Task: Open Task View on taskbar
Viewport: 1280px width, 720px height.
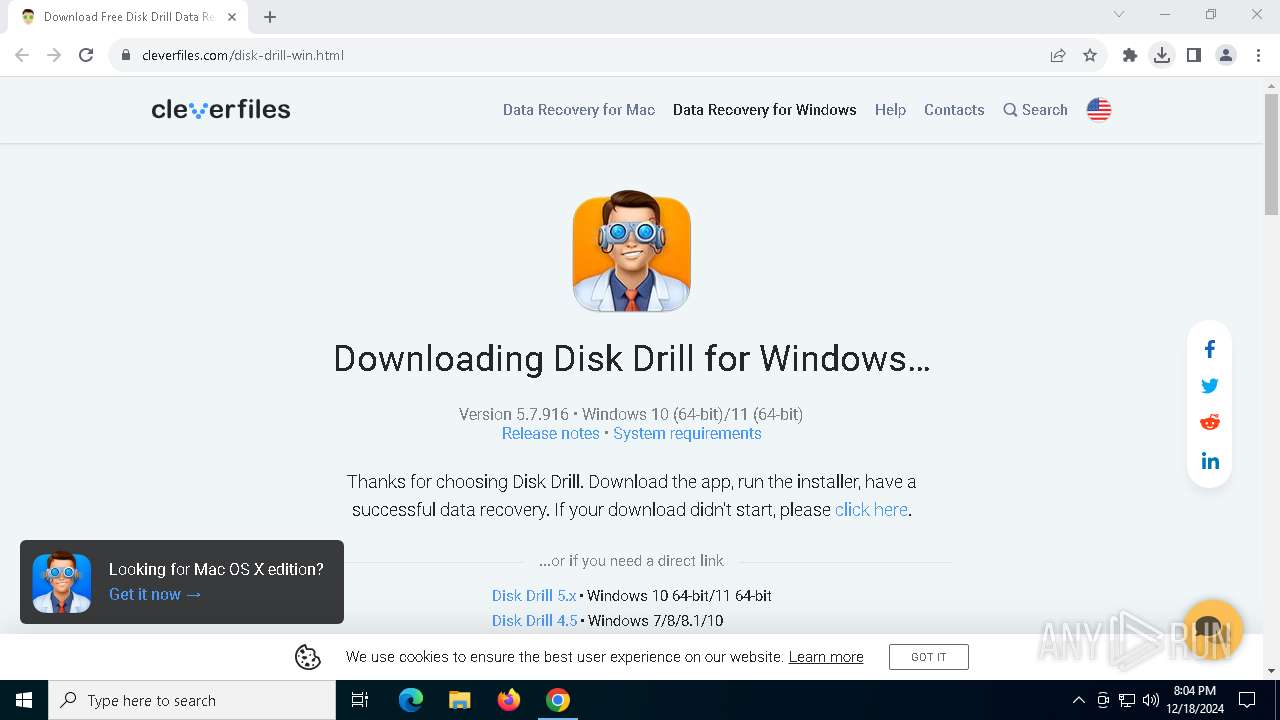Action: tap(360, 700)
